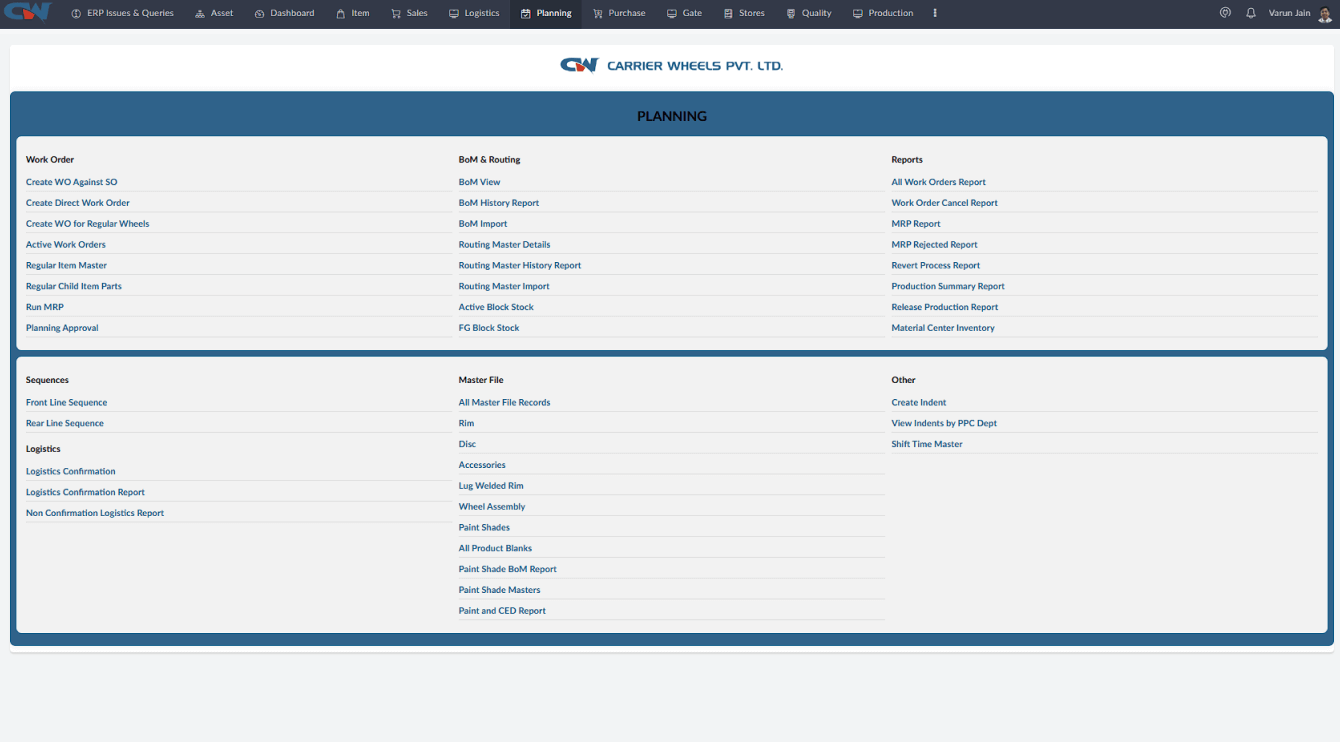
Task: Open the Item menu
Action: tap(353, 13)
